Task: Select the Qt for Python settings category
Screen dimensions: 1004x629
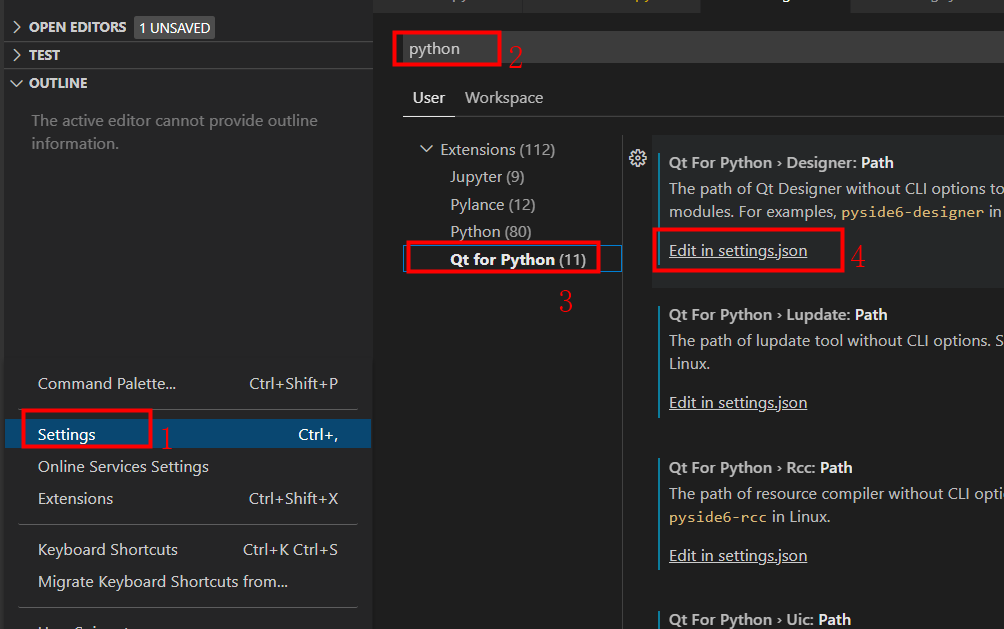Action: 502,258
